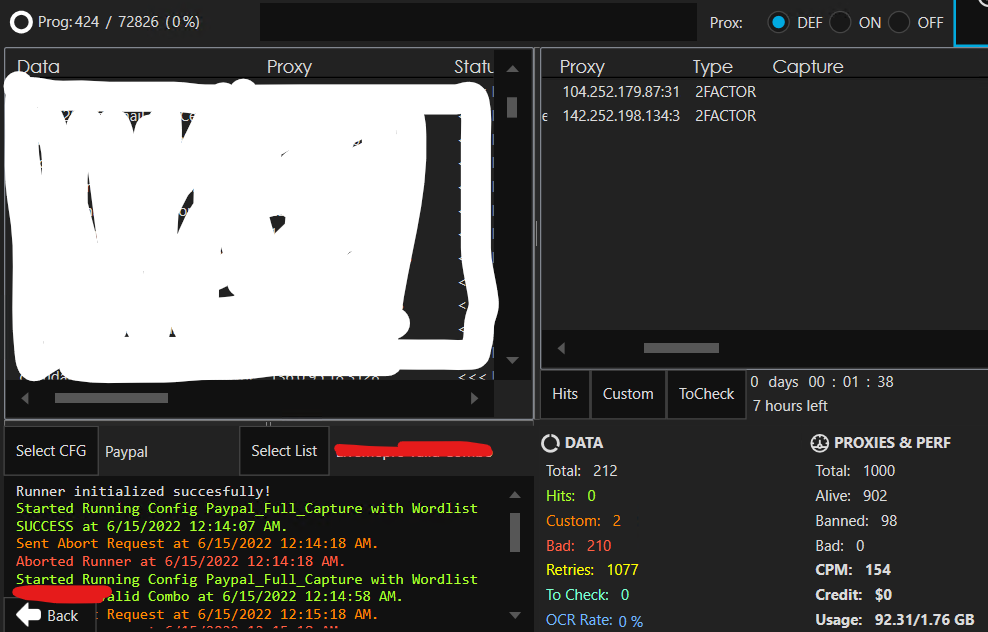Screen dimensions: 988x632
Task: Click the data list horizontal scroll left arrow
Action: 25,398
